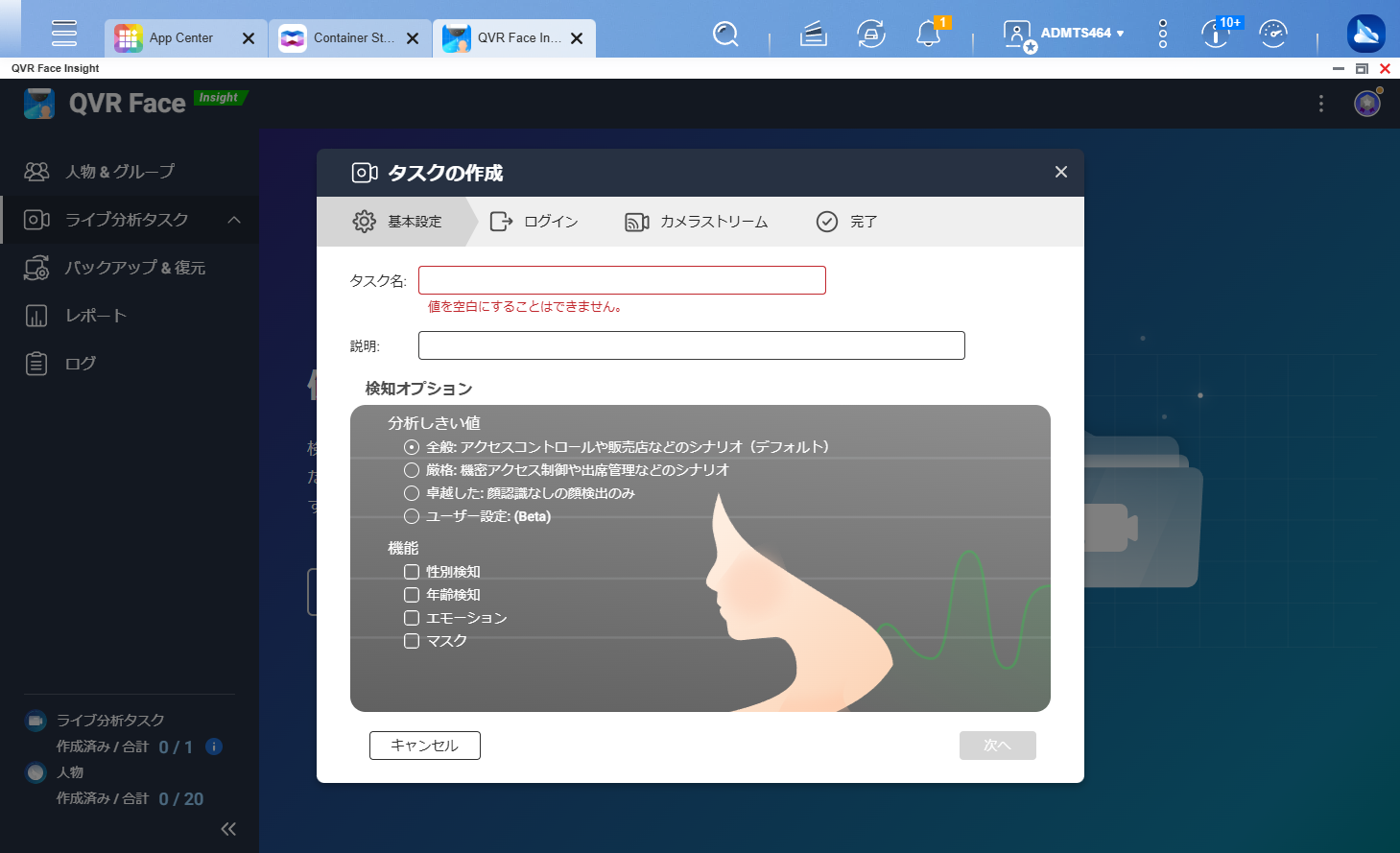1400x853 pixels.
Task: Click the 次へ button
Action: pos(998,746)
